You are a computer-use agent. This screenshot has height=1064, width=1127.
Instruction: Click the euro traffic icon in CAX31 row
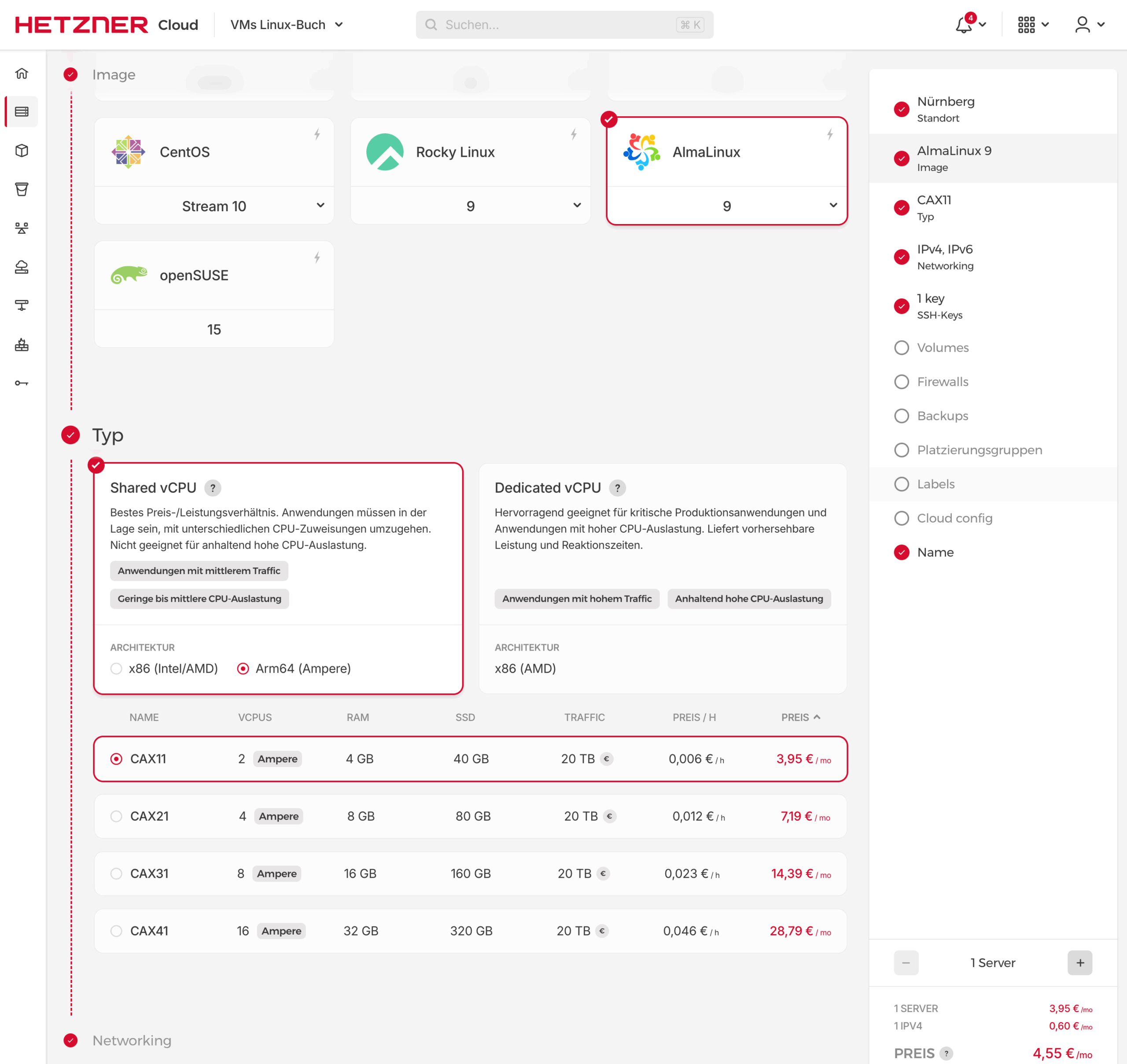pos(603,873)
